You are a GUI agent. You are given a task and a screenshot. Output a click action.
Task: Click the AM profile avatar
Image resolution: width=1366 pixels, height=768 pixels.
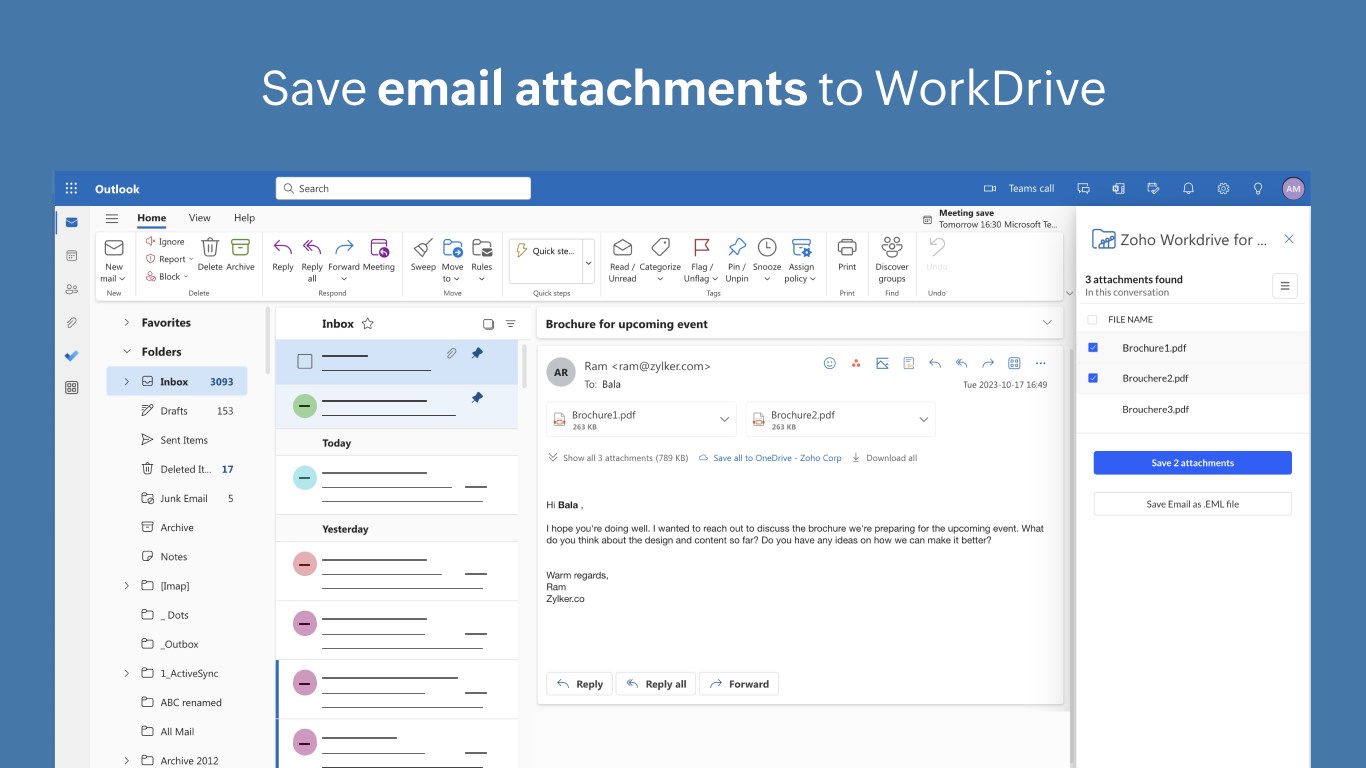click(x=1293, y=188)
